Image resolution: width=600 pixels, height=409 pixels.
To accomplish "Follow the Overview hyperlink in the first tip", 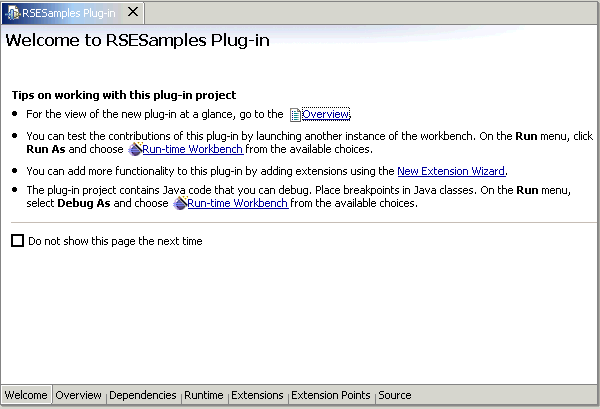I will (326, 115).
